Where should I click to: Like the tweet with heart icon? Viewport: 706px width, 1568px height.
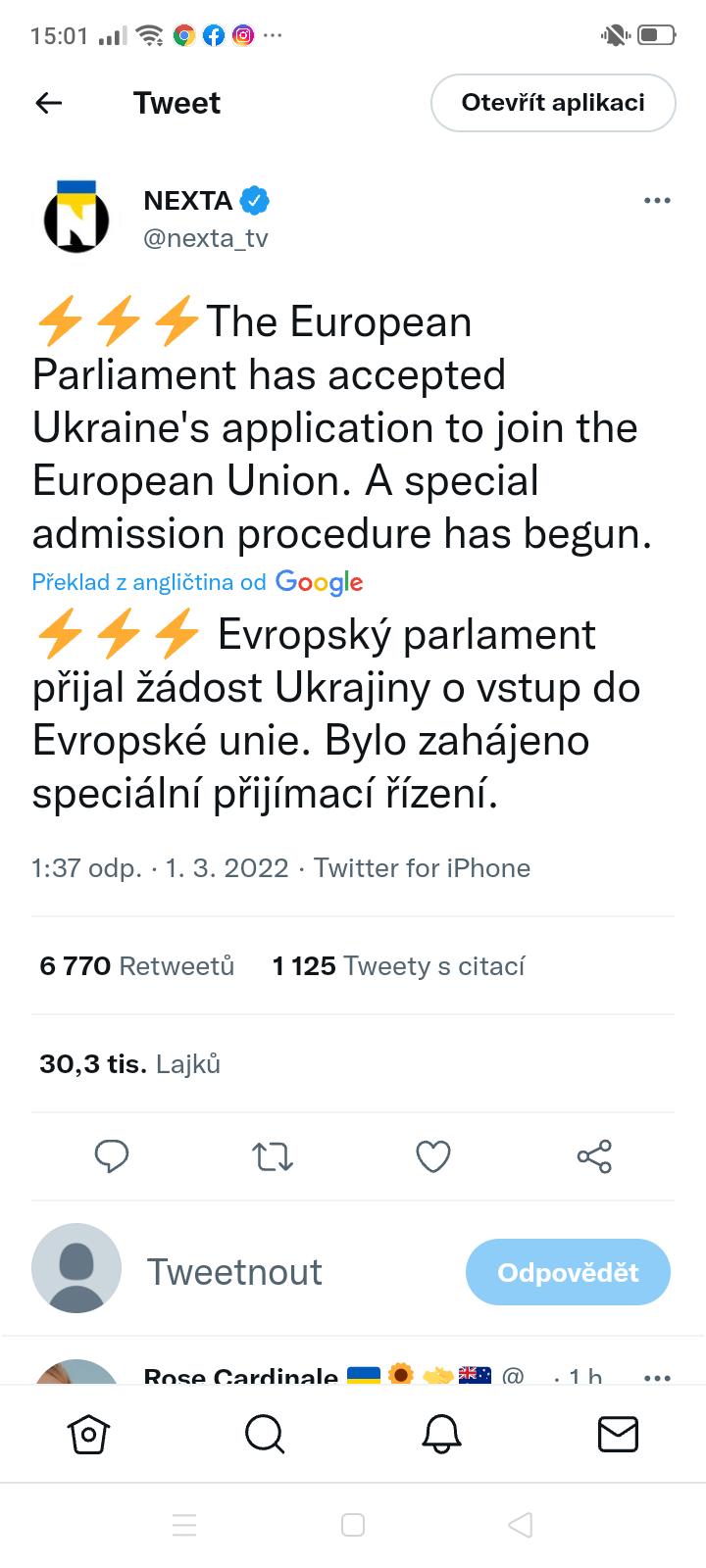(432, 1156)
